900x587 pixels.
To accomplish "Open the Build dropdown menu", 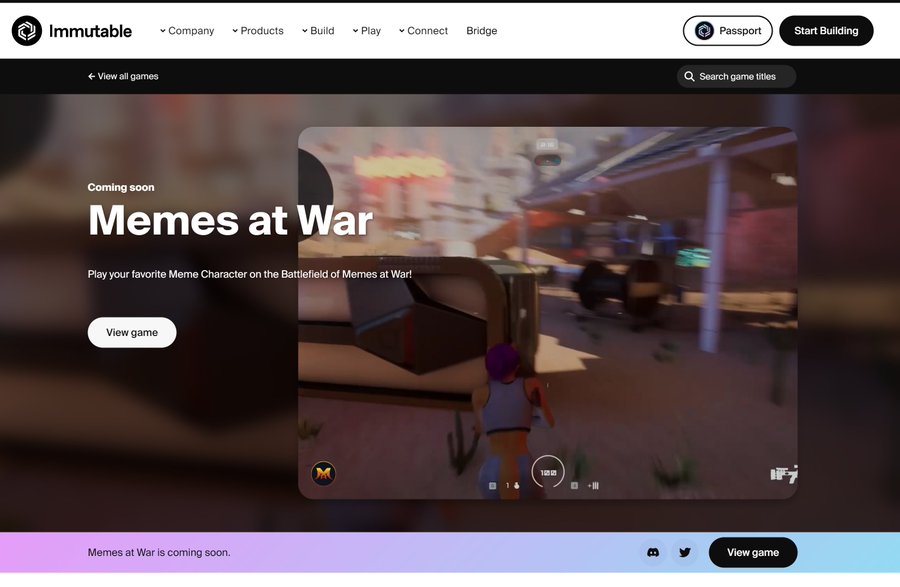I will pyautogui.click(x=322, y=30).
